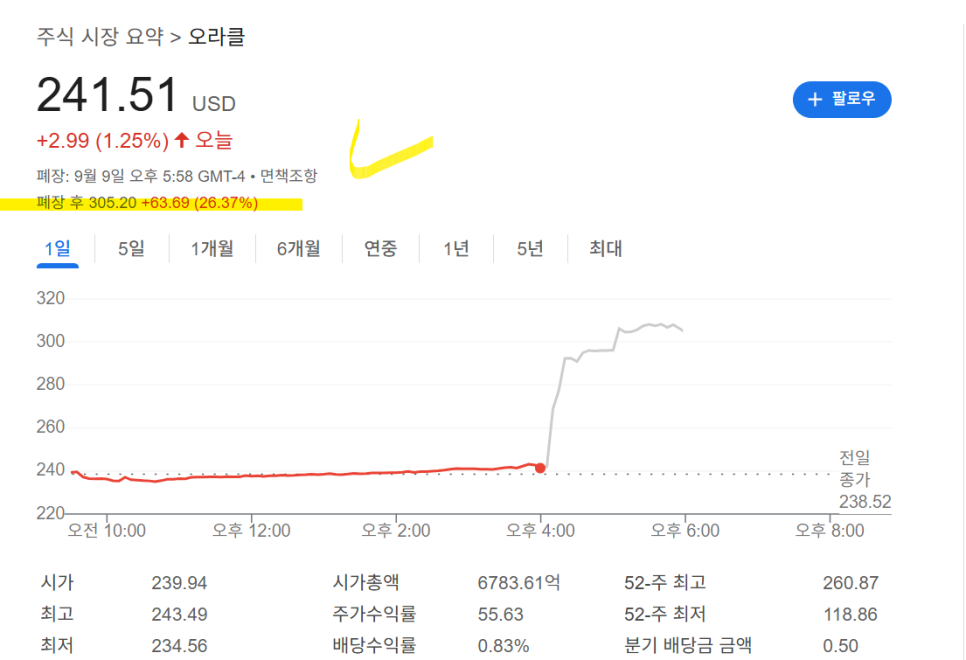Click the red closing-price dot on chart
Image resolution: width=966 pixels, height=660 pixels.
pos(540,468)
